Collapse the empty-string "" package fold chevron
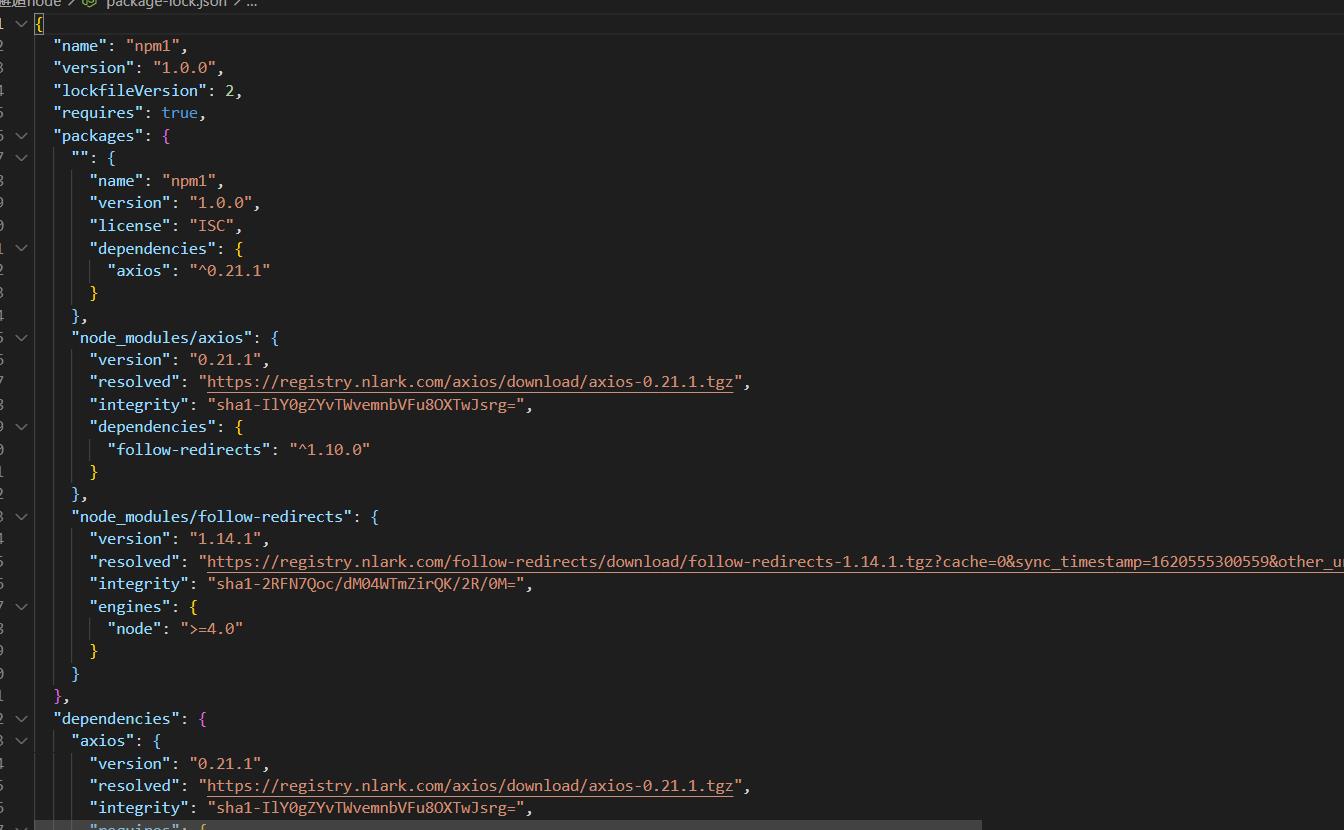 (x=21, y=157)
